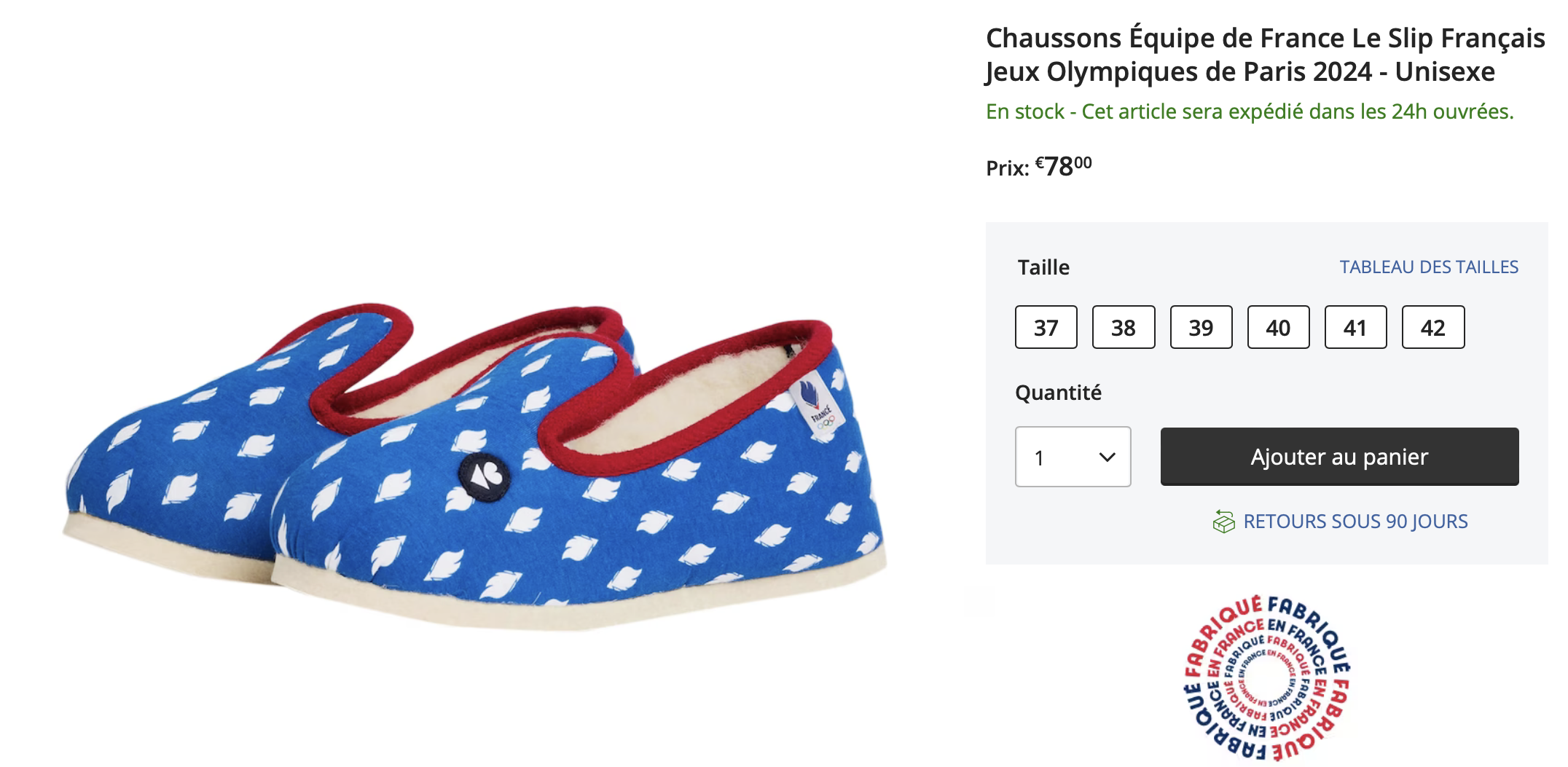Click the Taille label
Viewport: 1568px width, 767px height.
[1043, 267]
